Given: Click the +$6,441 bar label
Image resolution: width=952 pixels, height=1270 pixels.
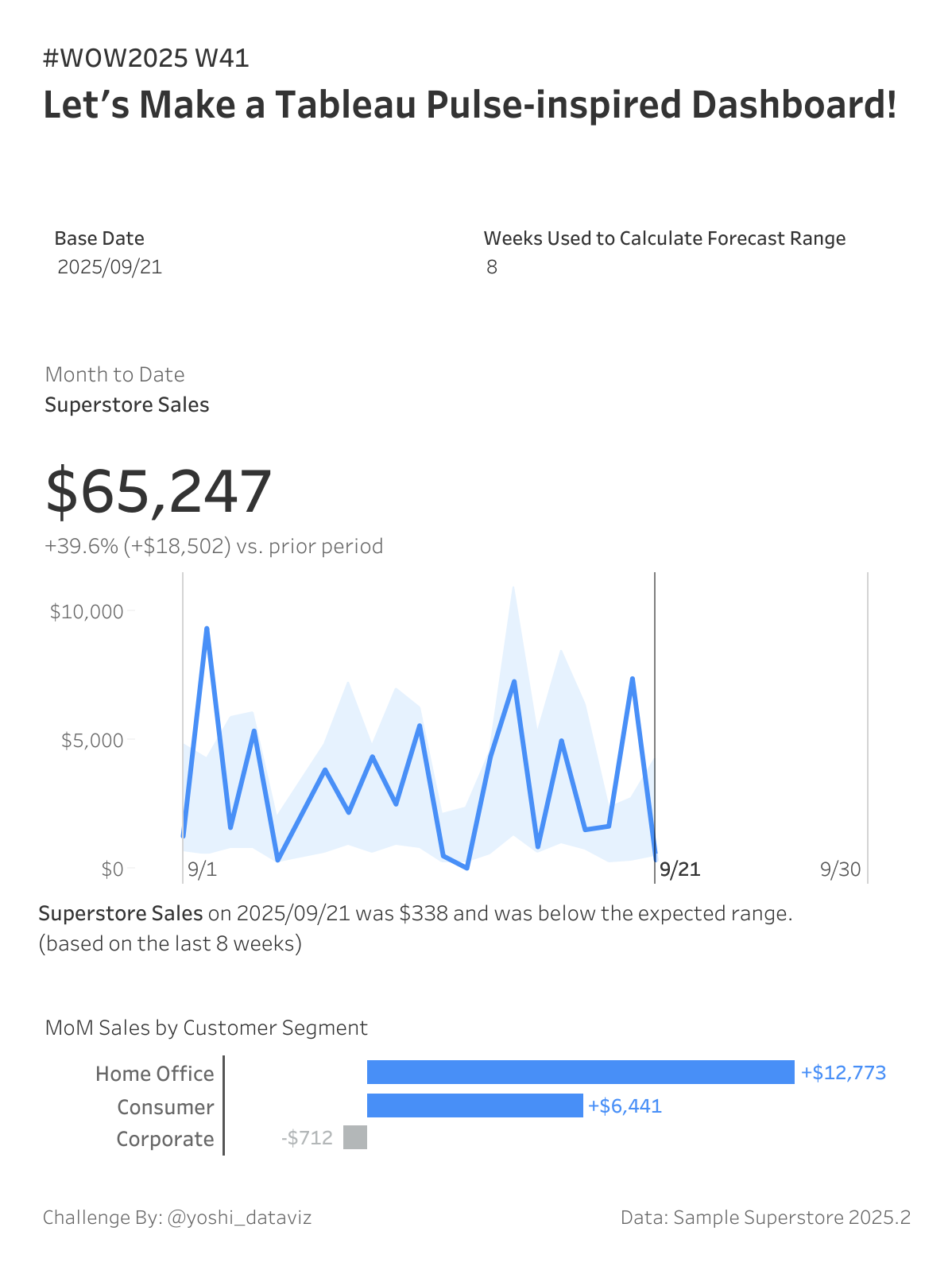Looking at the screenshot, I should coord(625,1106).
